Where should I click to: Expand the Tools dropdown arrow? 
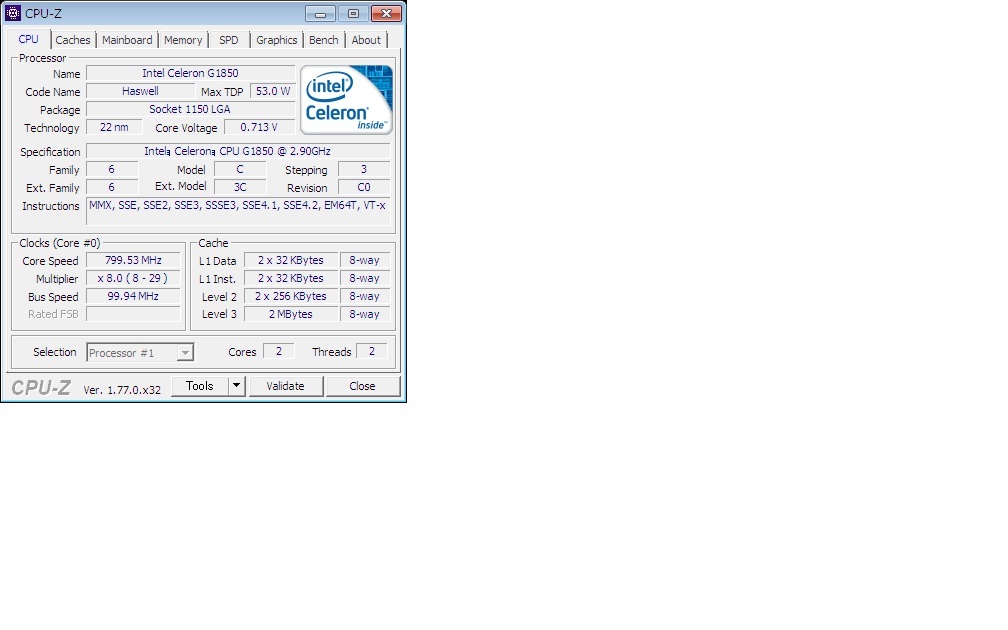point(237,386)
